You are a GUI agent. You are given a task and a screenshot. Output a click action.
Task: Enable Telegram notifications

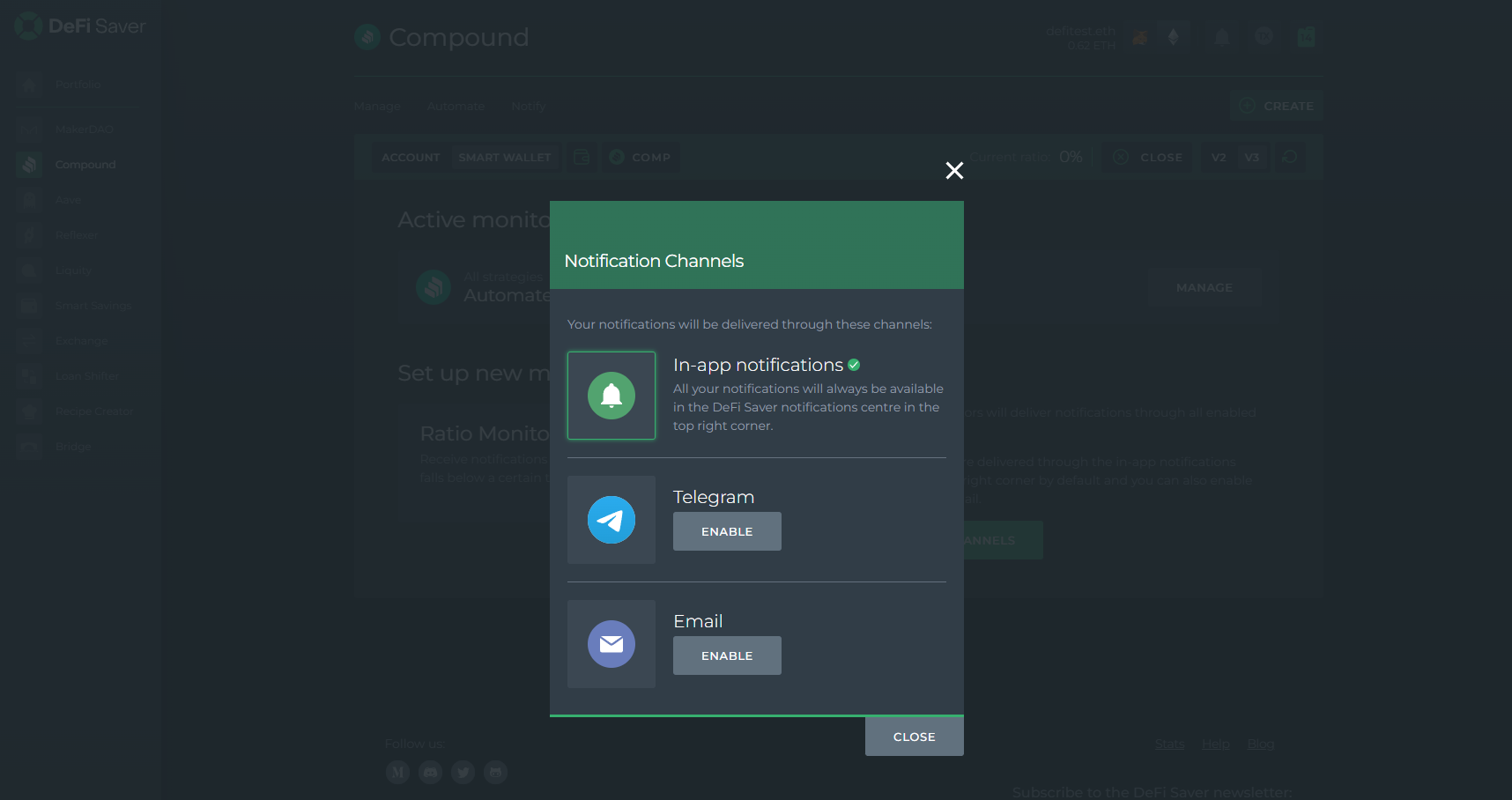727,531
